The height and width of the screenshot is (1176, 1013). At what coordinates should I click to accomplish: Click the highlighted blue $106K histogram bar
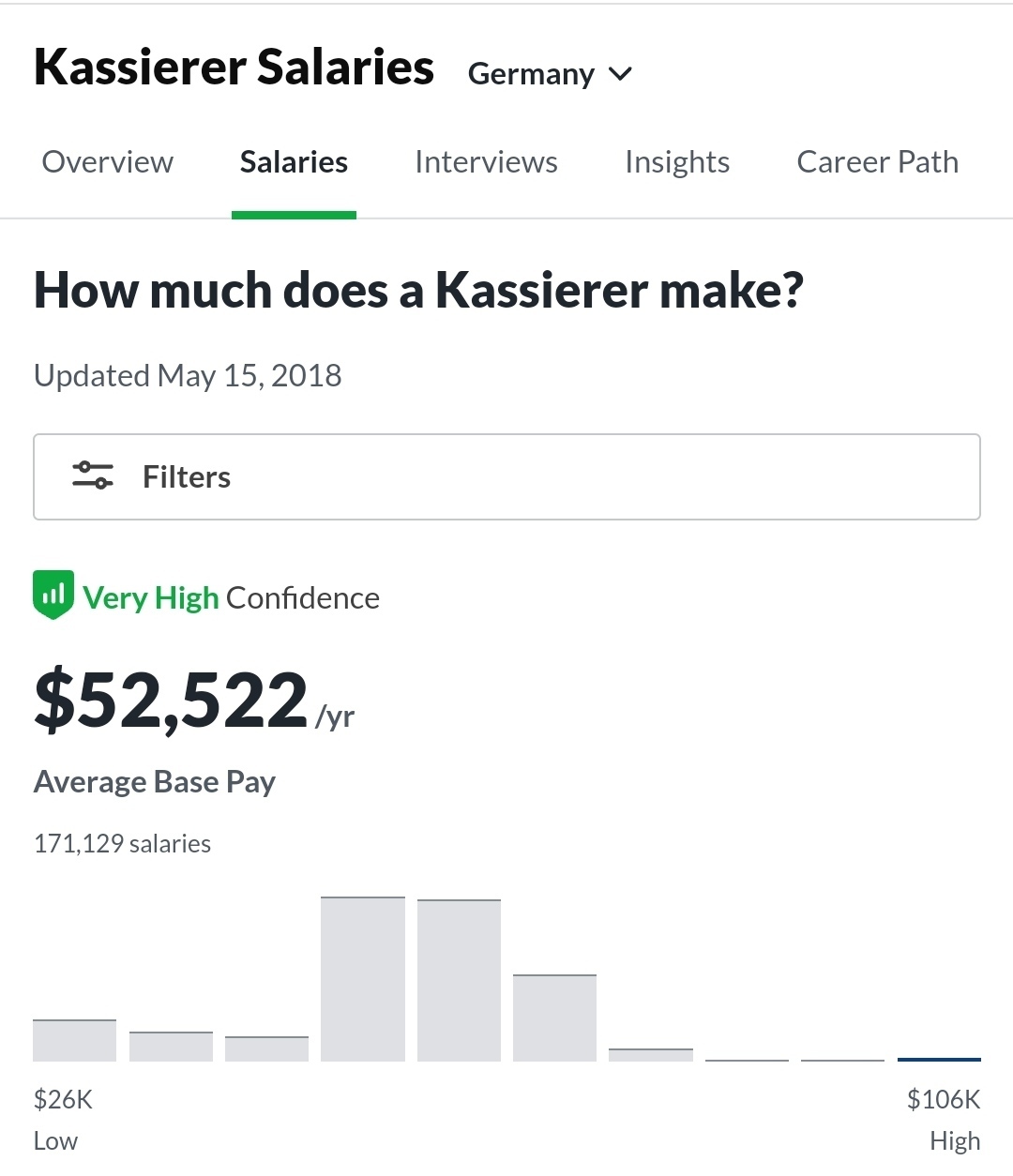pyautogui.click(x=939, y=1059)
